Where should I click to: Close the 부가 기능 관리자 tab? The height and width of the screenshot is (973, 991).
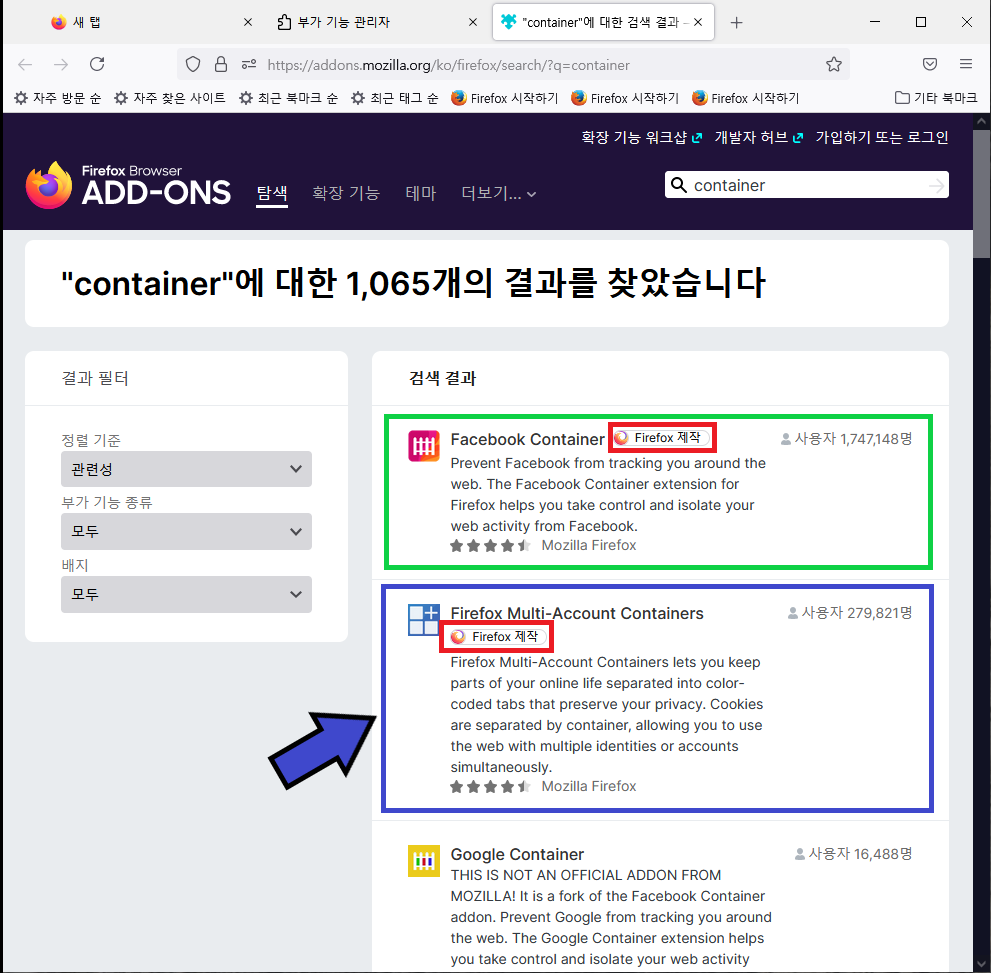473,22
